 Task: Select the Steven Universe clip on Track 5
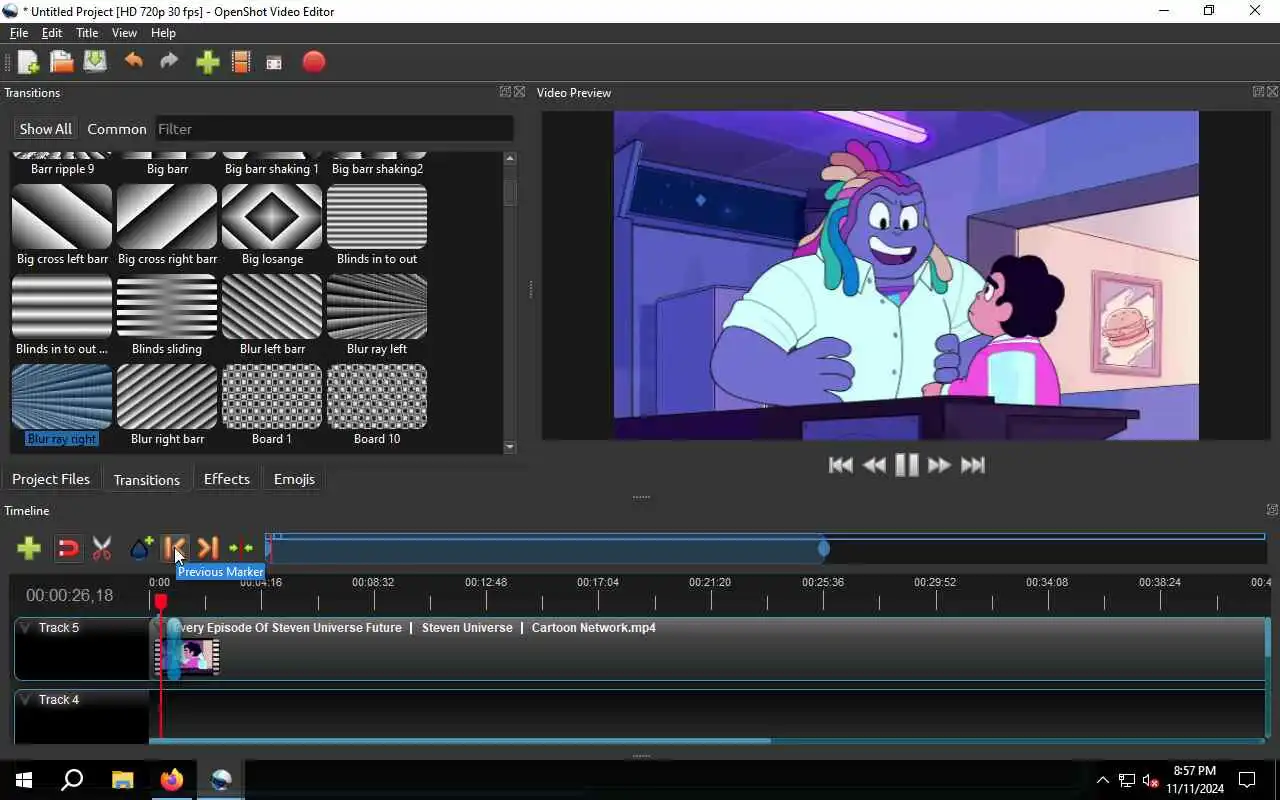pos(706,649)
